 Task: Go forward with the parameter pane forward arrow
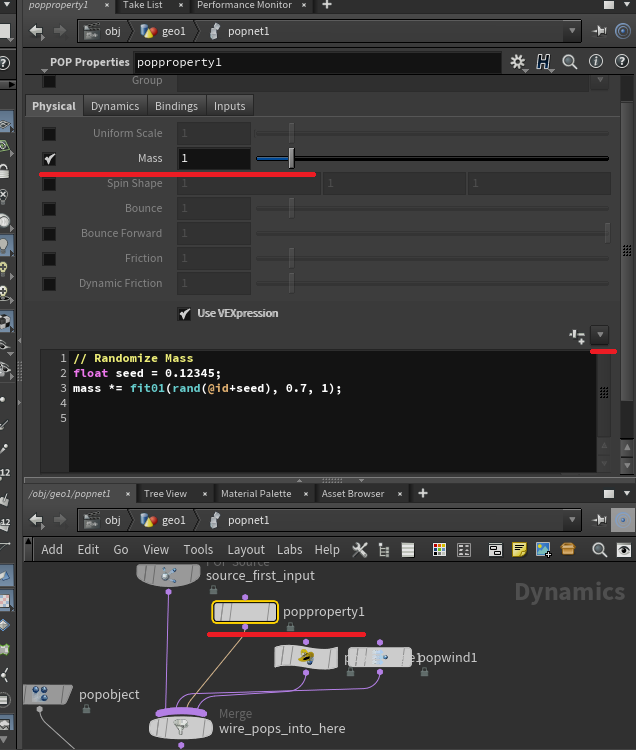(60, 31)
